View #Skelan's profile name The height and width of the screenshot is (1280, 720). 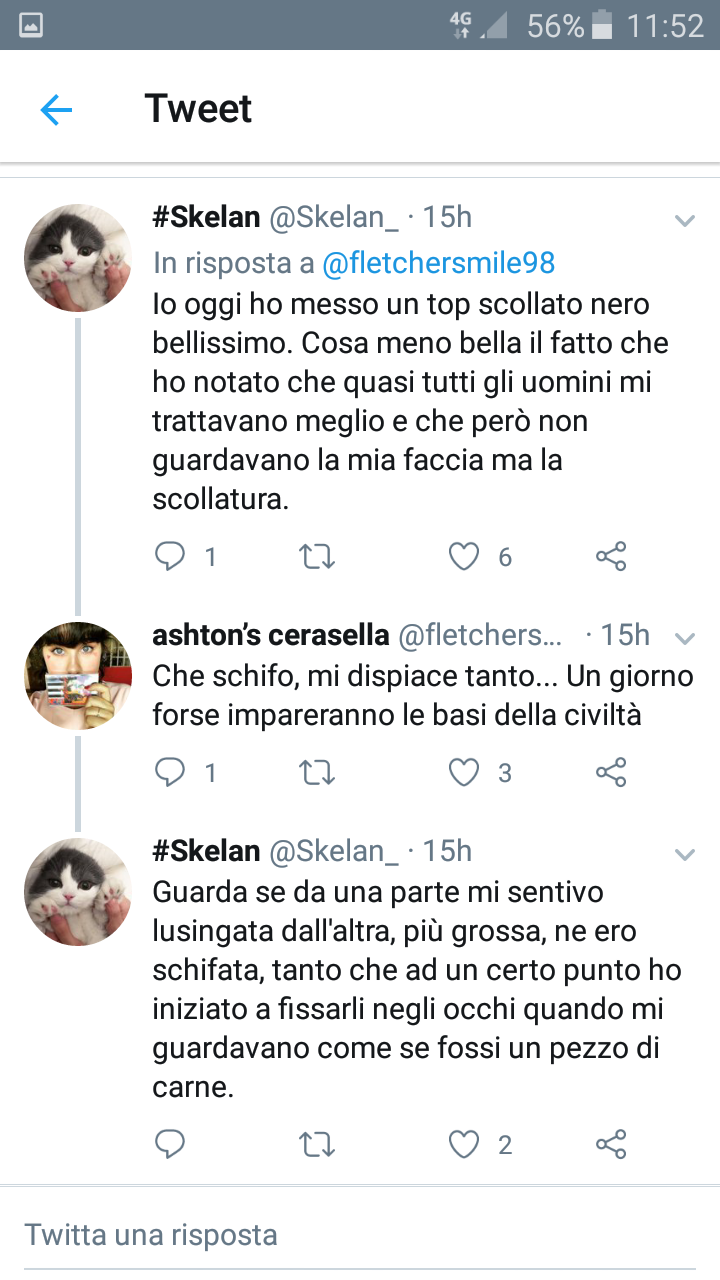pos(197,216)
